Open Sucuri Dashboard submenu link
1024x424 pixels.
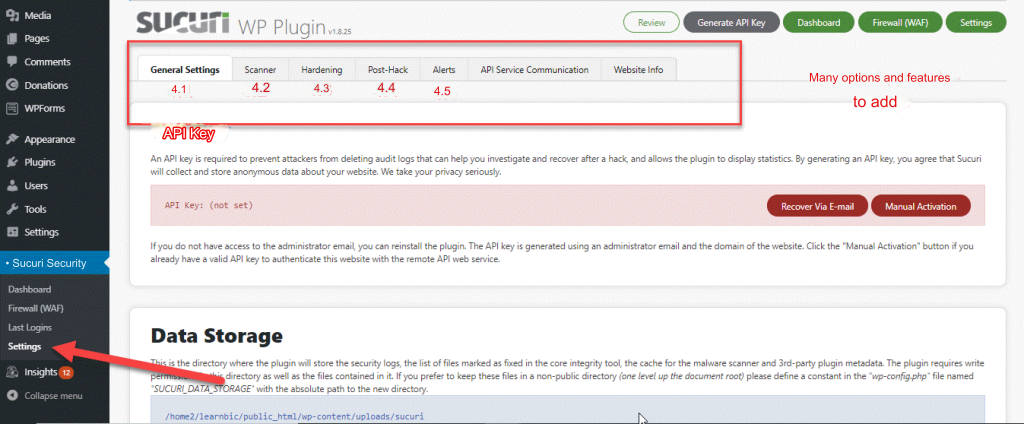point(29,289)
